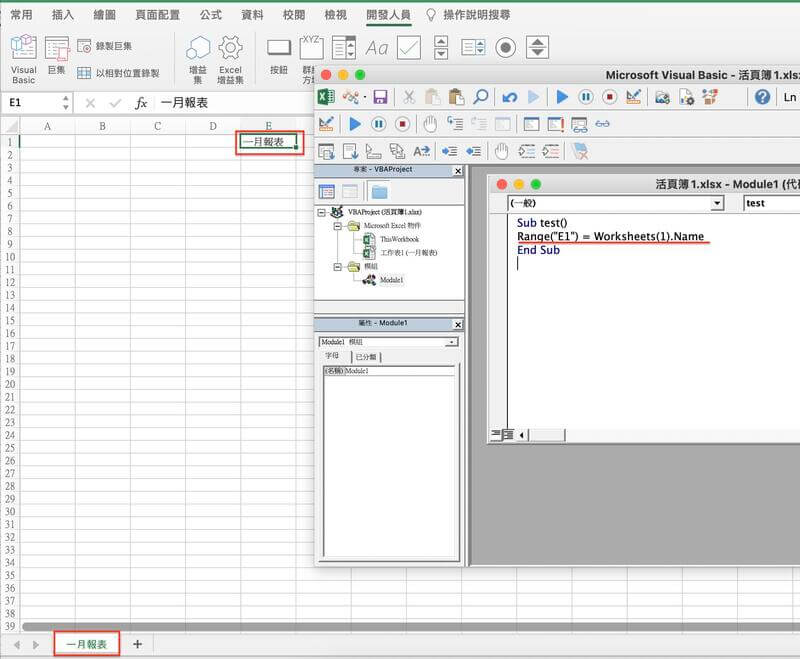Run the macro with the top-row play icon
The height and width of the screenshot is (659, 800).
click(562, 97)
